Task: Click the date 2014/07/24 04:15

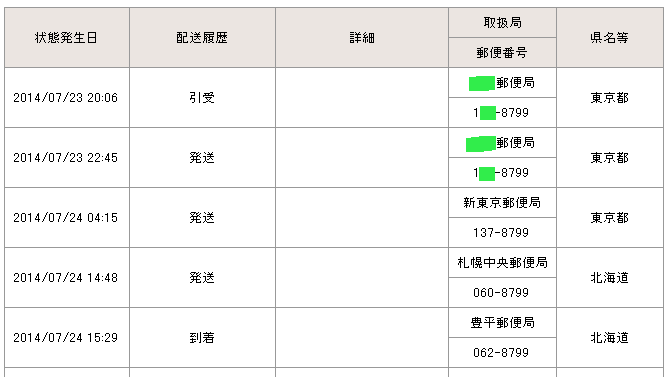Action: click(65, 218)
